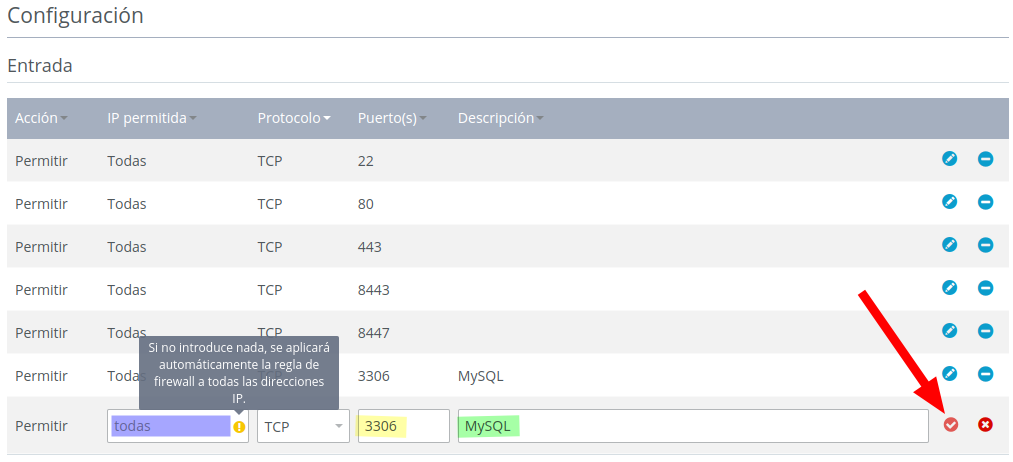Sort by Protocolo column header
1013x462 pixels.
coord(294,118)
